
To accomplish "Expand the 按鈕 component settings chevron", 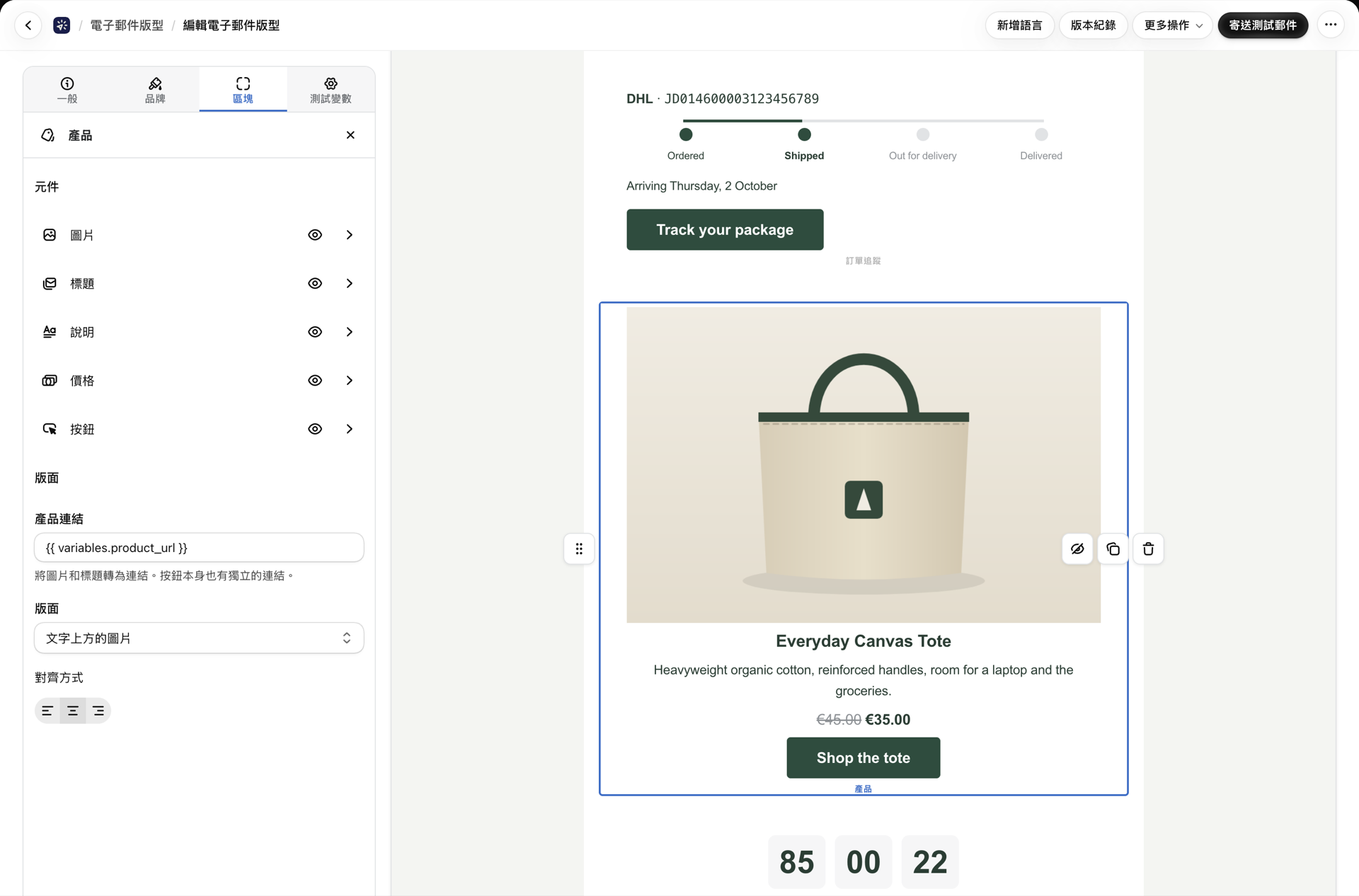I will (349, 429).
